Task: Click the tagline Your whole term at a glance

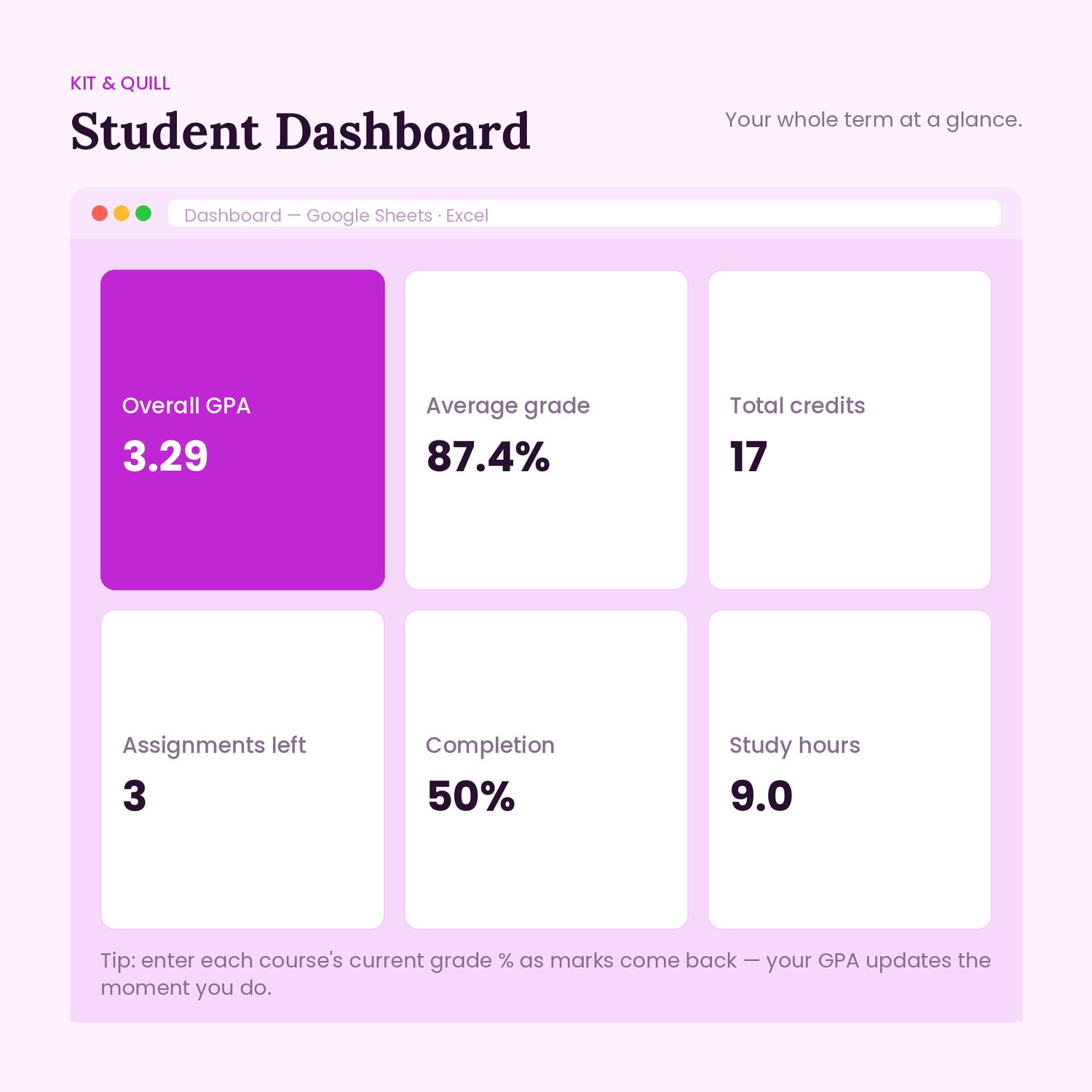Action: point(874,119)
